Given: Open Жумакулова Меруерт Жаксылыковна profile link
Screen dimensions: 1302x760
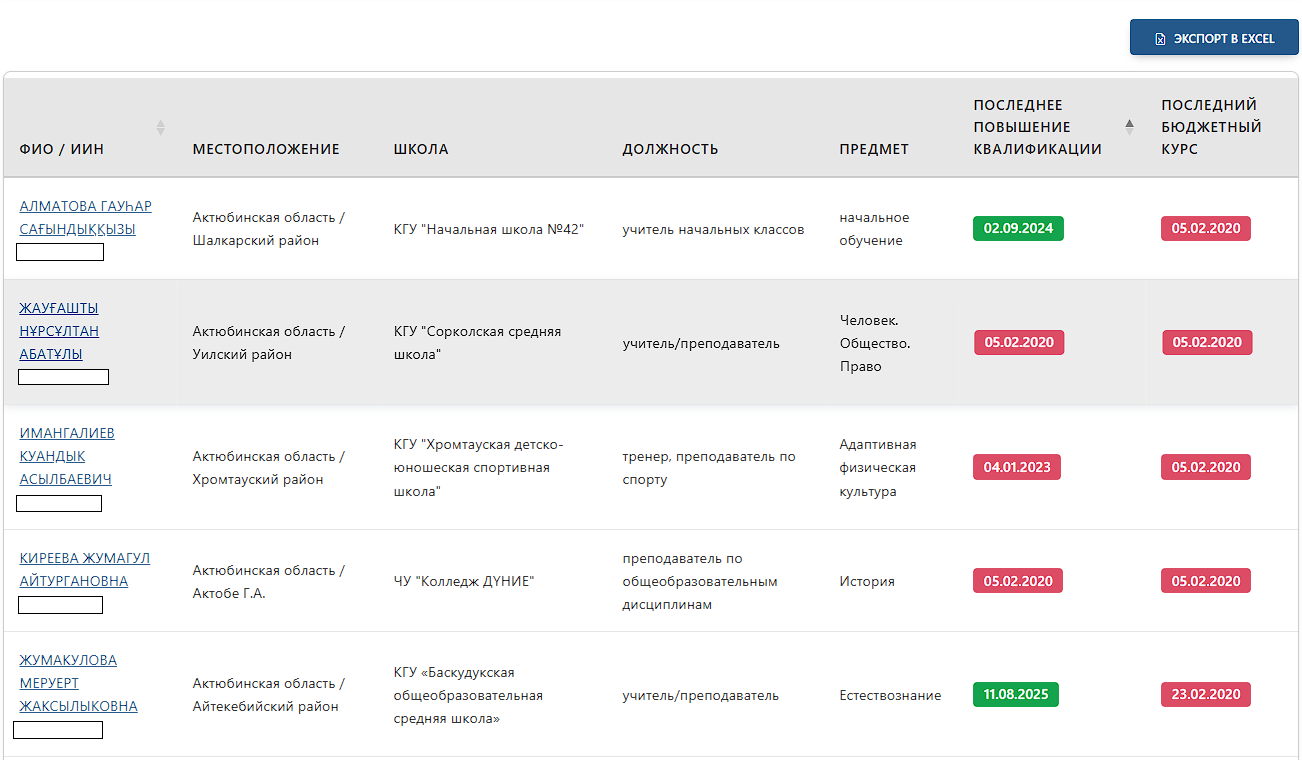Looking at the screenshot, I should tap(78, 683).
